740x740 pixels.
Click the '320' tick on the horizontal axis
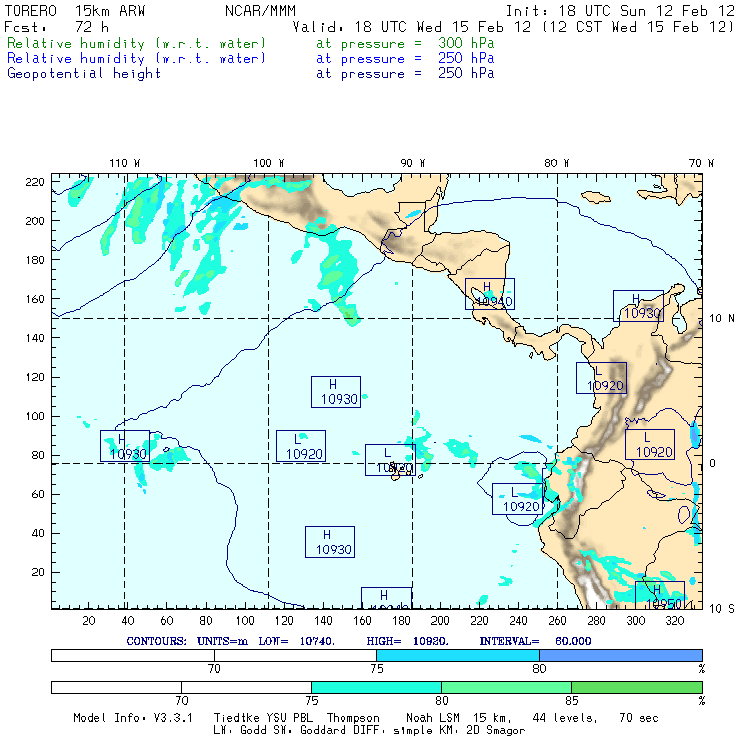coord(674,621)
